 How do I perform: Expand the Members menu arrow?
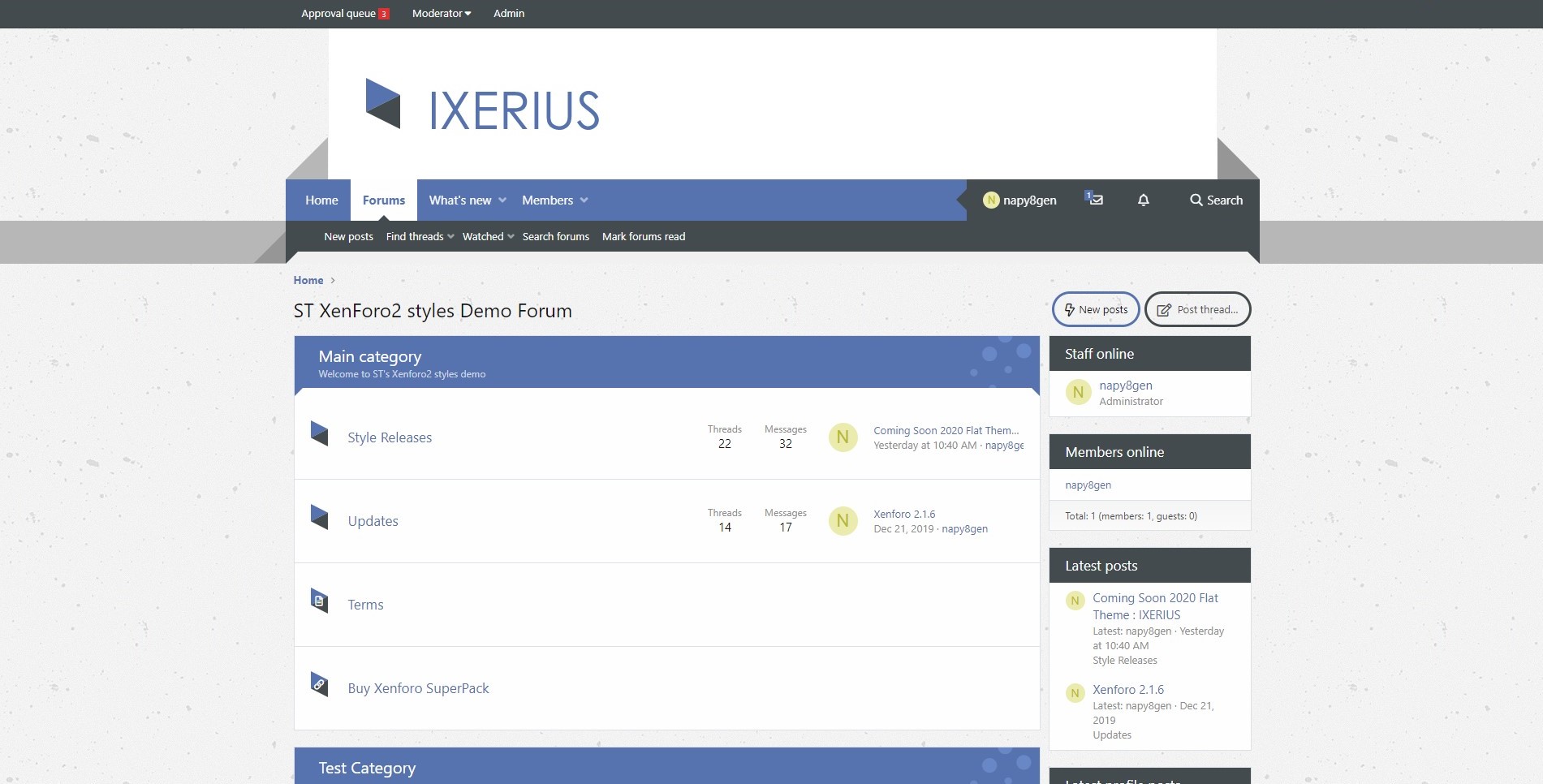tap(584, 200)
